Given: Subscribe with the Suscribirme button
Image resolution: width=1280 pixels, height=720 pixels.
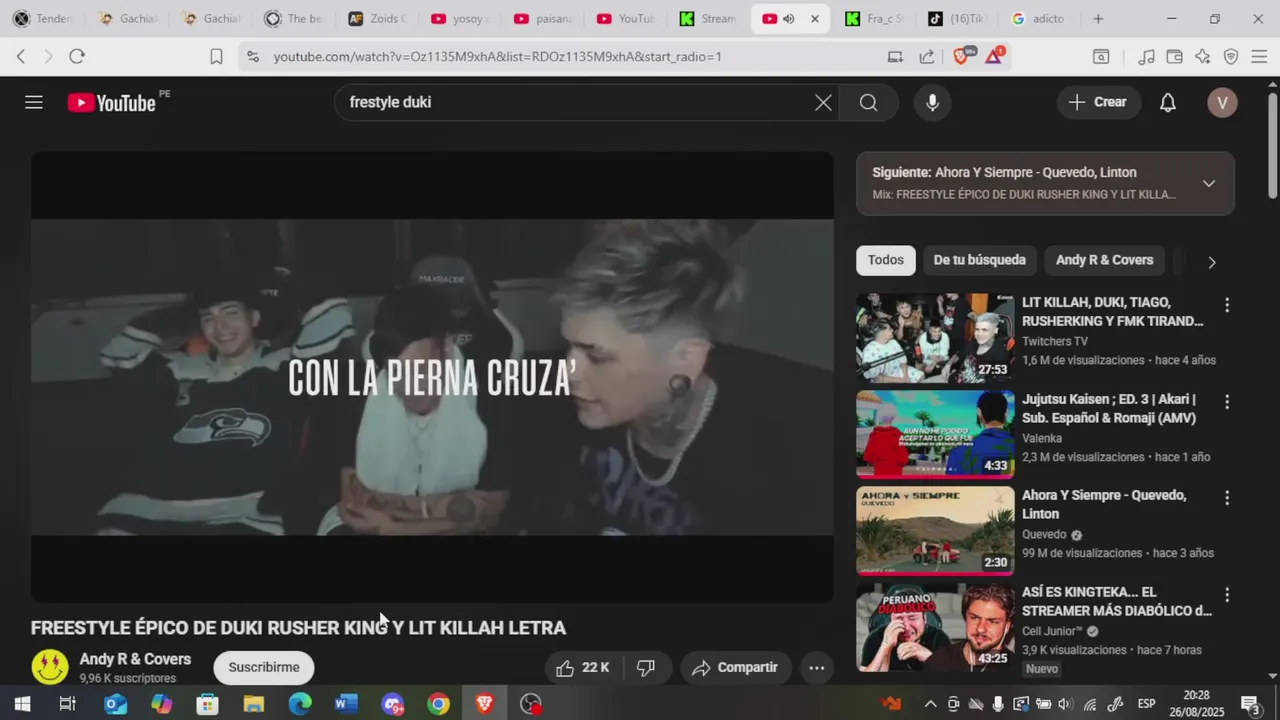Looking at the screenshot, I should coord(264,667).
